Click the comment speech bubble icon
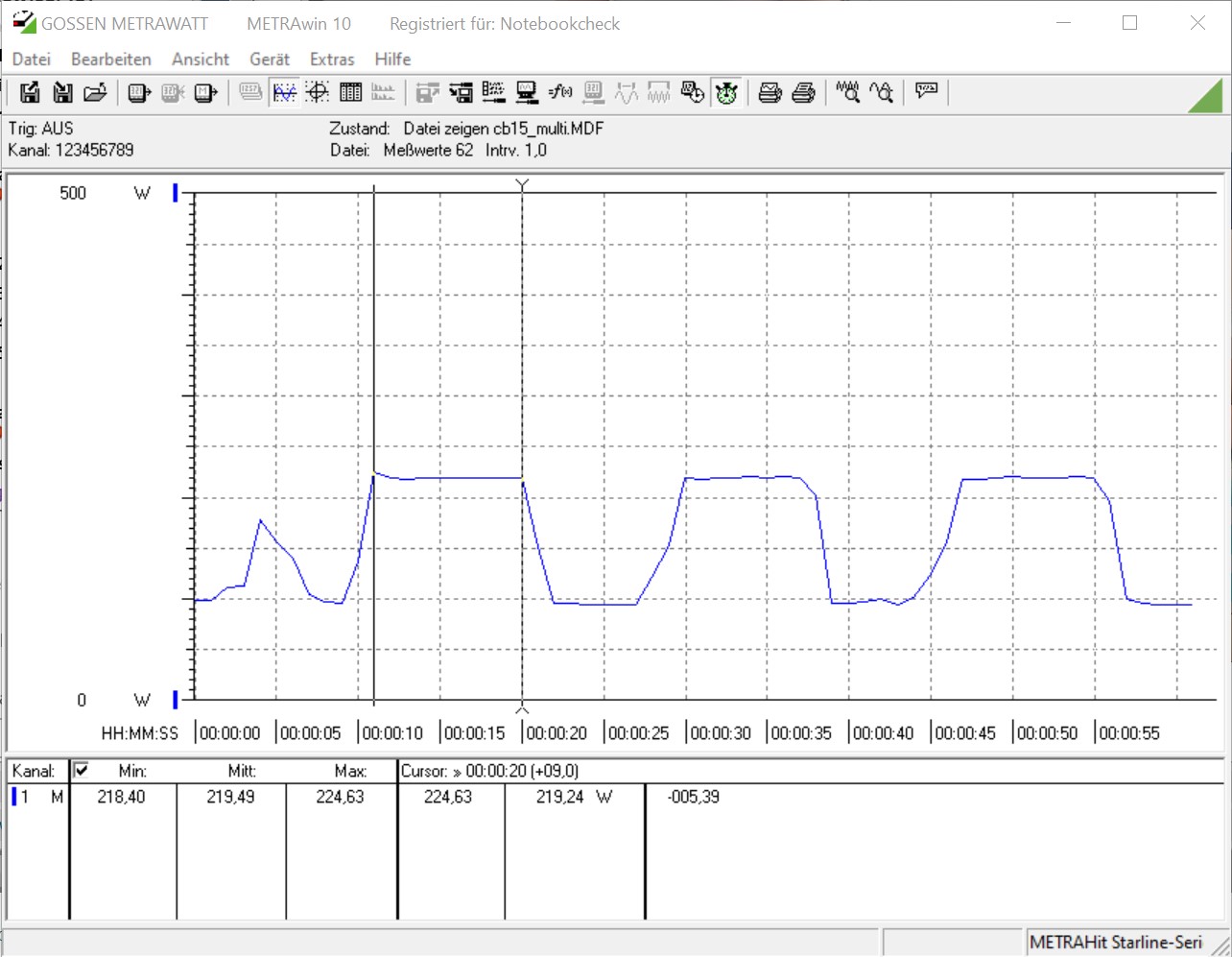The width and height of the screenshot is (1232, 957). click(926, 92)
